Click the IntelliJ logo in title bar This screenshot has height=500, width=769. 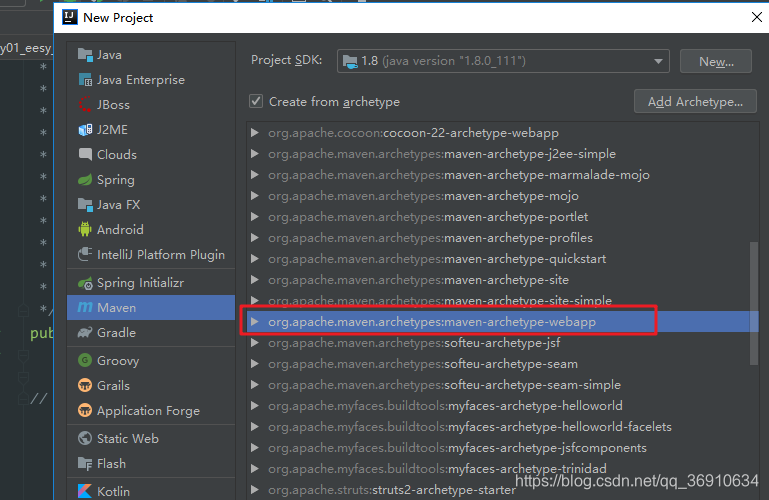pos(70,18)
